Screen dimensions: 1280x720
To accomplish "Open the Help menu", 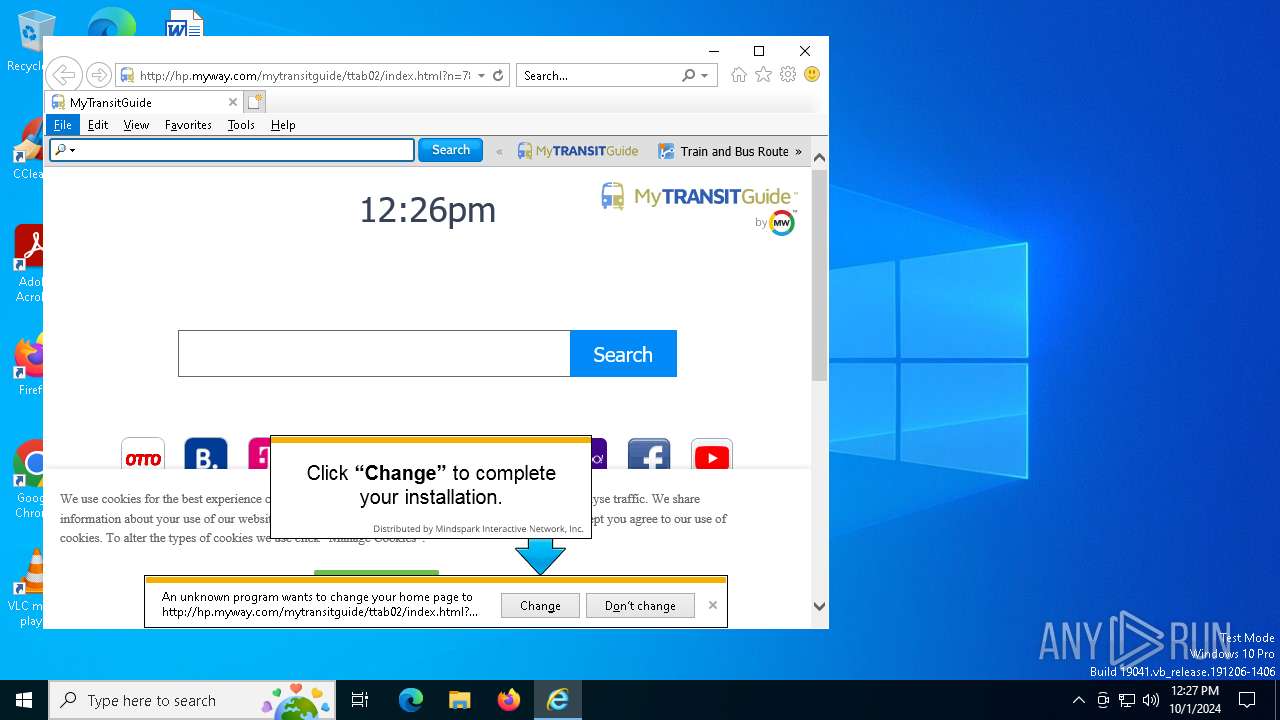I will (x=283, y=125).
